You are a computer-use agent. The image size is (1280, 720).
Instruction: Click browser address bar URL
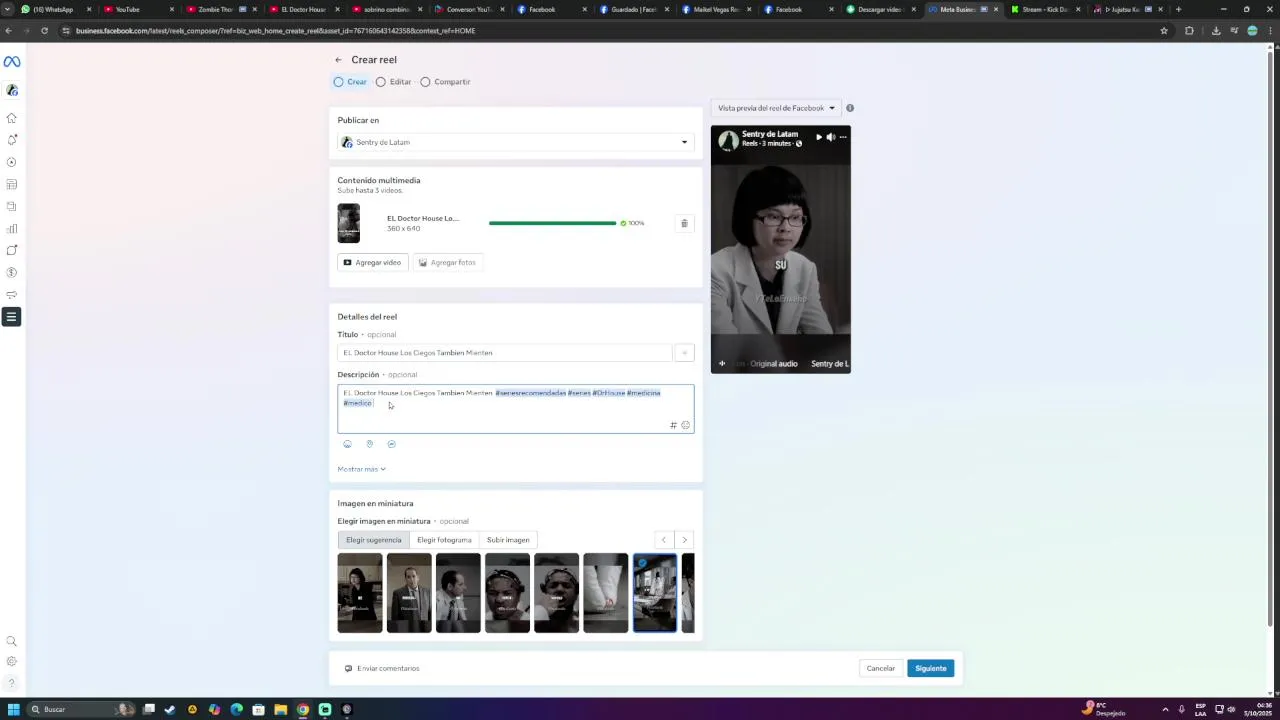coord(275,30)
